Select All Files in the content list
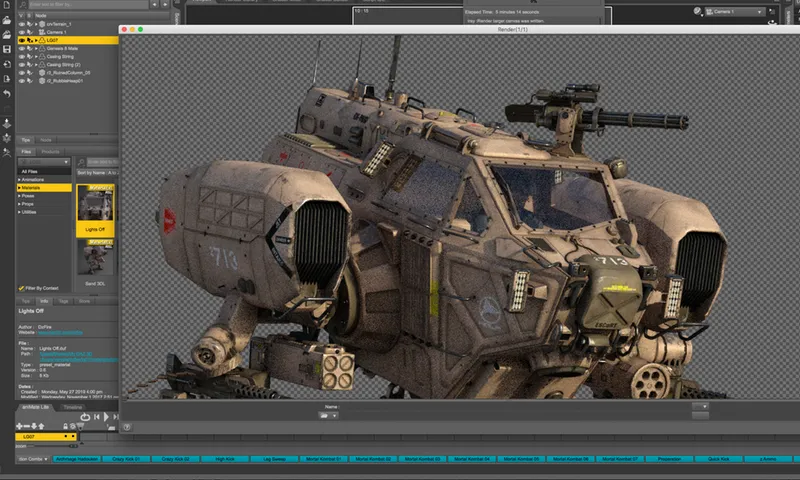The width and height of the screenshot is (800, 480). [x=44, y=171]
